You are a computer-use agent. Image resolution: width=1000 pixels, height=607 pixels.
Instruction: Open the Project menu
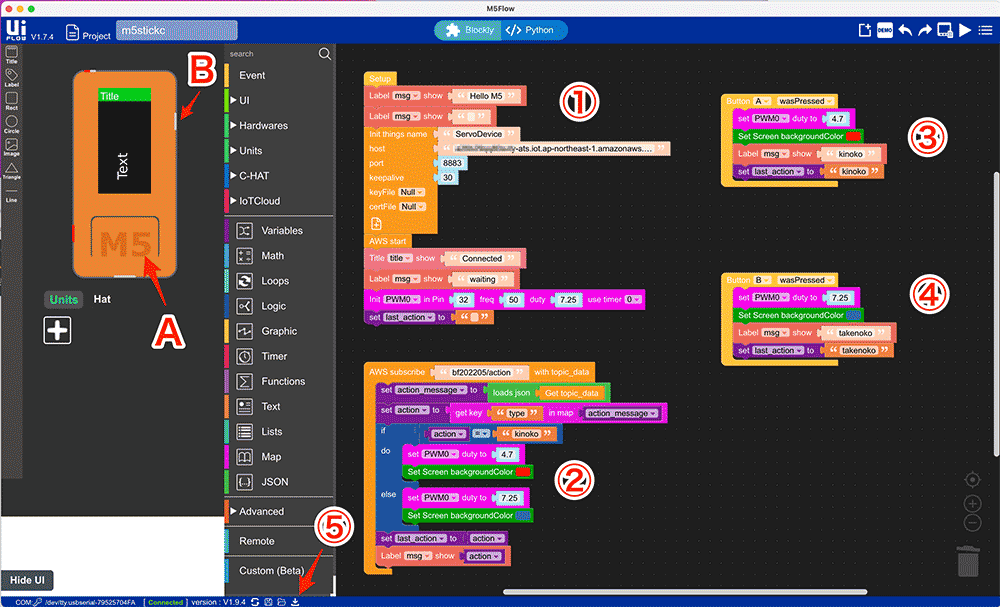click(x=88, y=33)
